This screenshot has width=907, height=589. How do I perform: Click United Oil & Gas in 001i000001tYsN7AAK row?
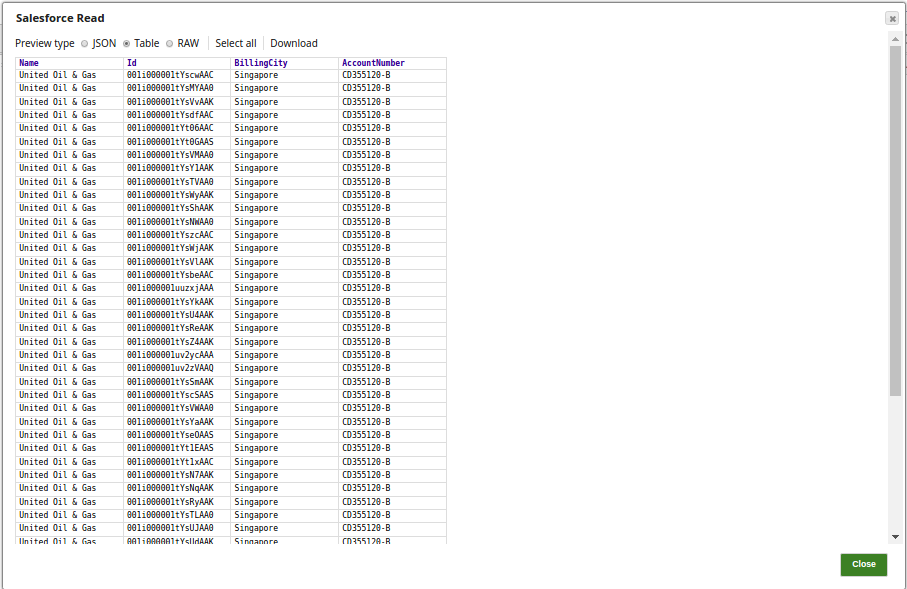click(57, 474)
